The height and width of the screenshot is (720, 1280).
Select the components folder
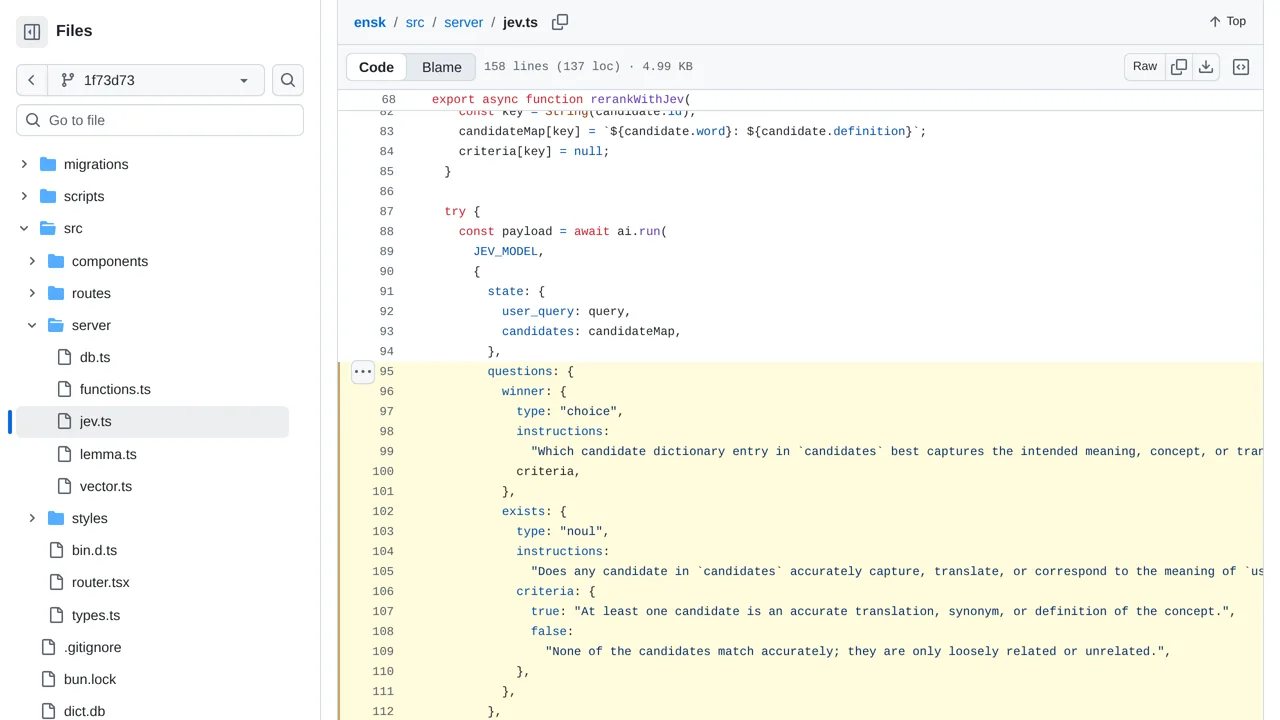click(x=110, y=261)
